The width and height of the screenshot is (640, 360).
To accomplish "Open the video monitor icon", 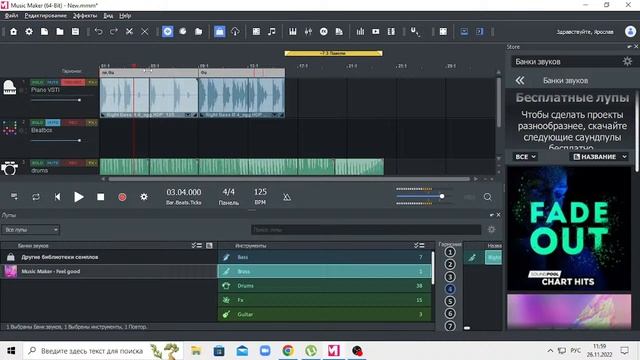I will pos(376,31).
